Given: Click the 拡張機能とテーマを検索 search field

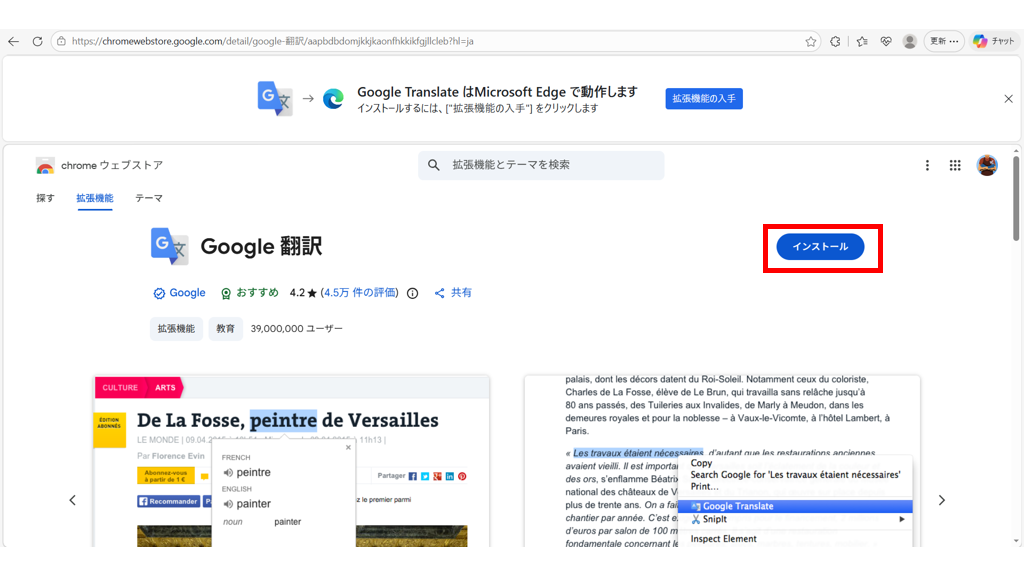Looking at the screenshot, I should pyautogui.click(x=541, y=165).
